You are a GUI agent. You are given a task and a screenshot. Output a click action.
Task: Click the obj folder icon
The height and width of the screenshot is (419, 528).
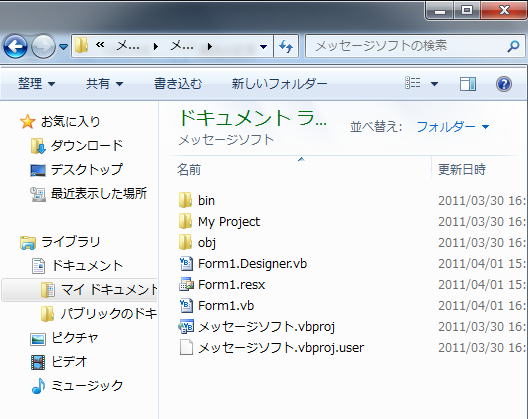click(185, 242)
